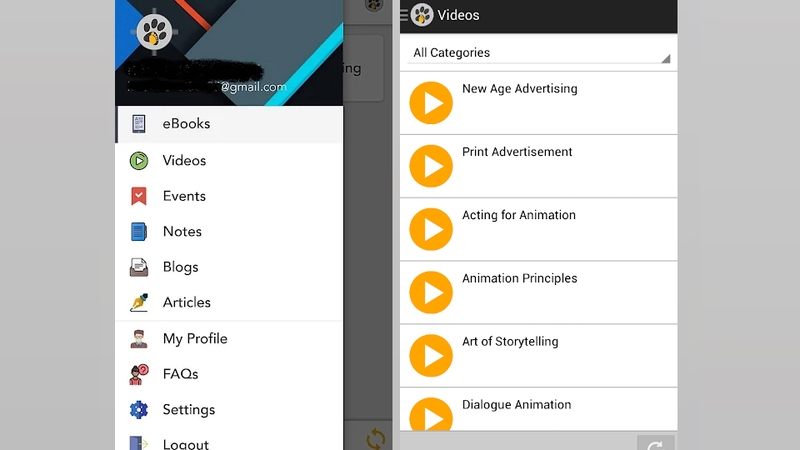This screenshot has width=800, height=450.
Task: Tap paw logo in drawer header
Action: pyautogui.click(x=155, y=32)
